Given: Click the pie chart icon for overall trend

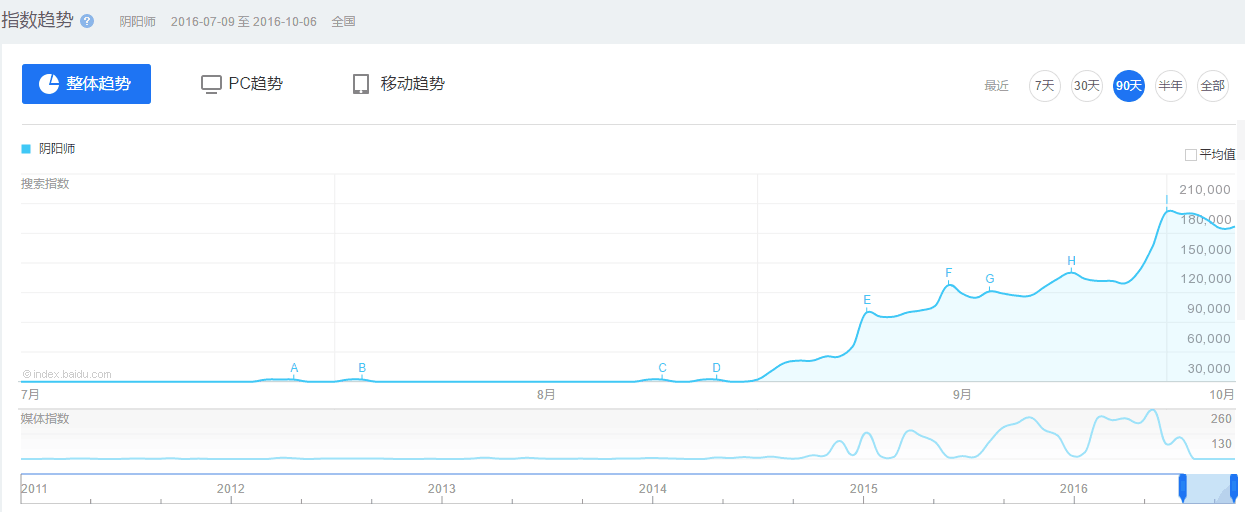Looking at the screenshot, I should (x=49, y=84).
